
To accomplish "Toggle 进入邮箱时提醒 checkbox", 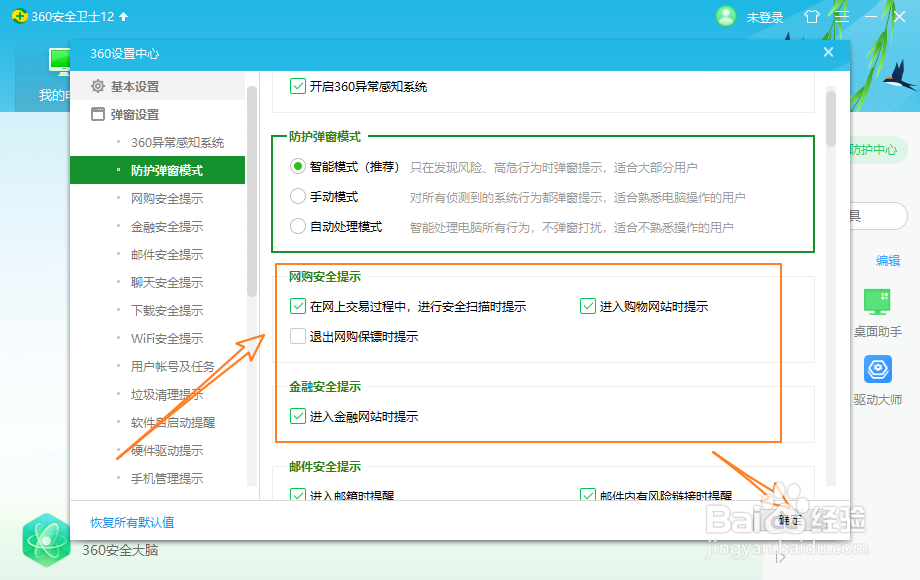I will tap(298, 494).
